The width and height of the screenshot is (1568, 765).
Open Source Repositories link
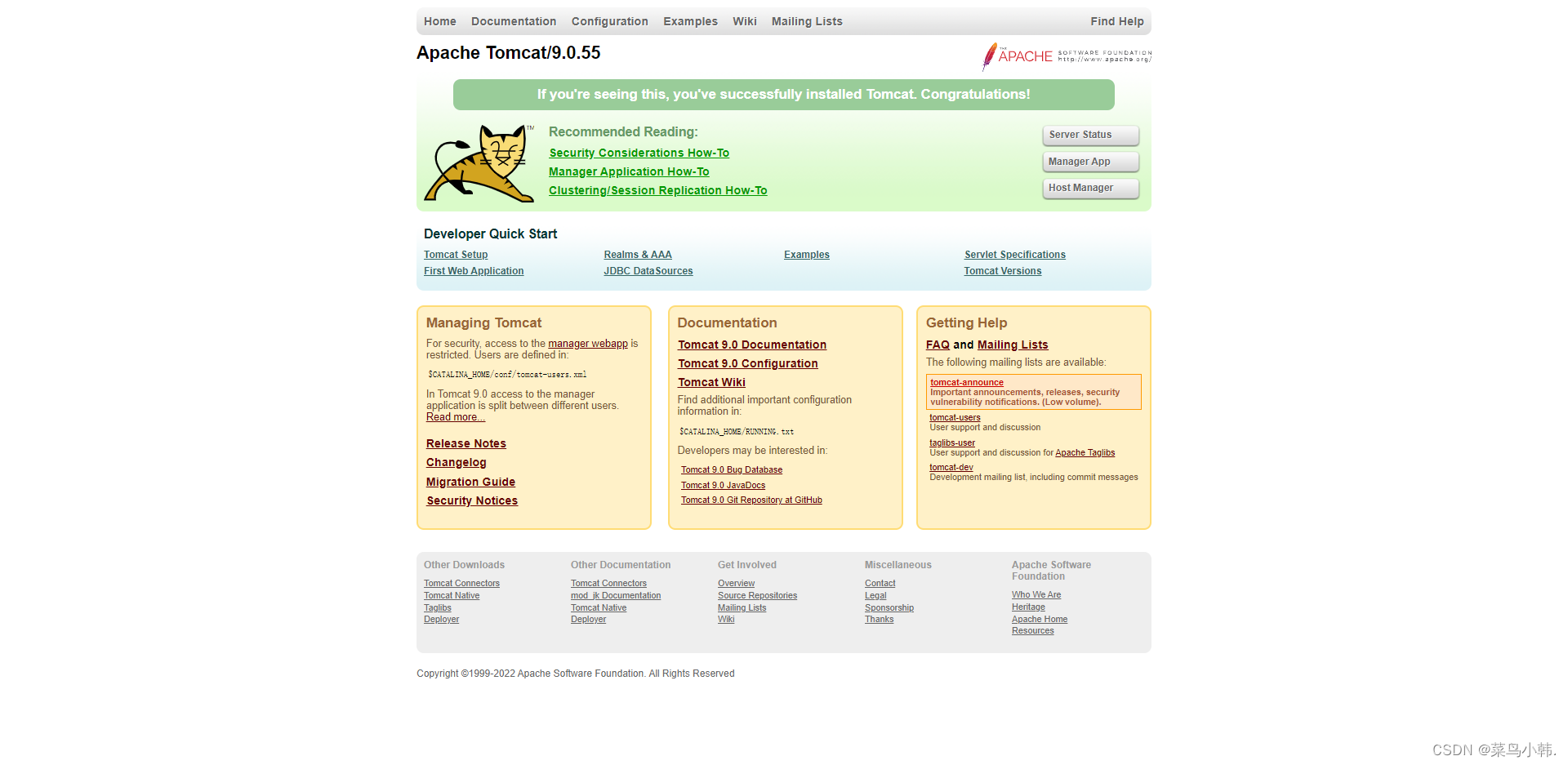(x=757, y=596)
